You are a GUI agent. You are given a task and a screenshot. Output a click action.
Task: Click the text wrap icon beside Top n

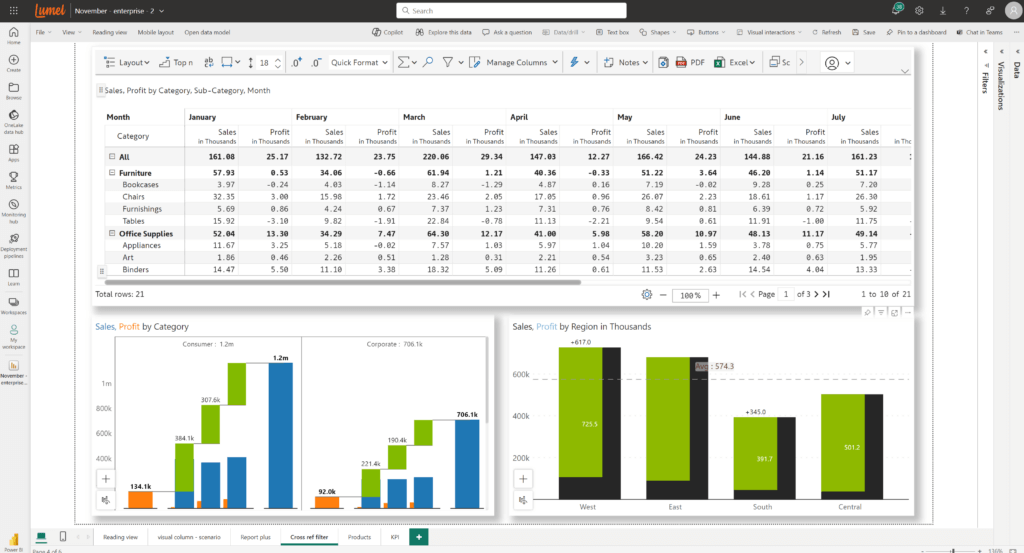209,62
